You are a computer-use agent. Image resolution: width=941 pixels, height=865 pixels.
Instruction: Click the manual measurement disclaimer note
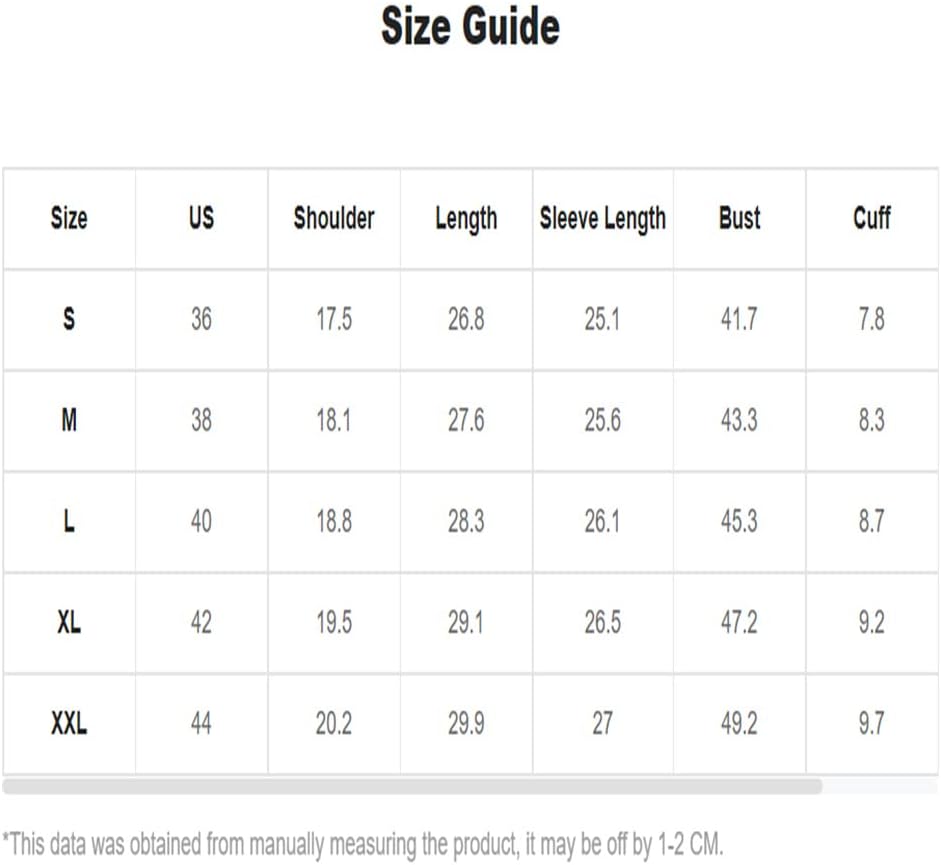pos(362,842)
